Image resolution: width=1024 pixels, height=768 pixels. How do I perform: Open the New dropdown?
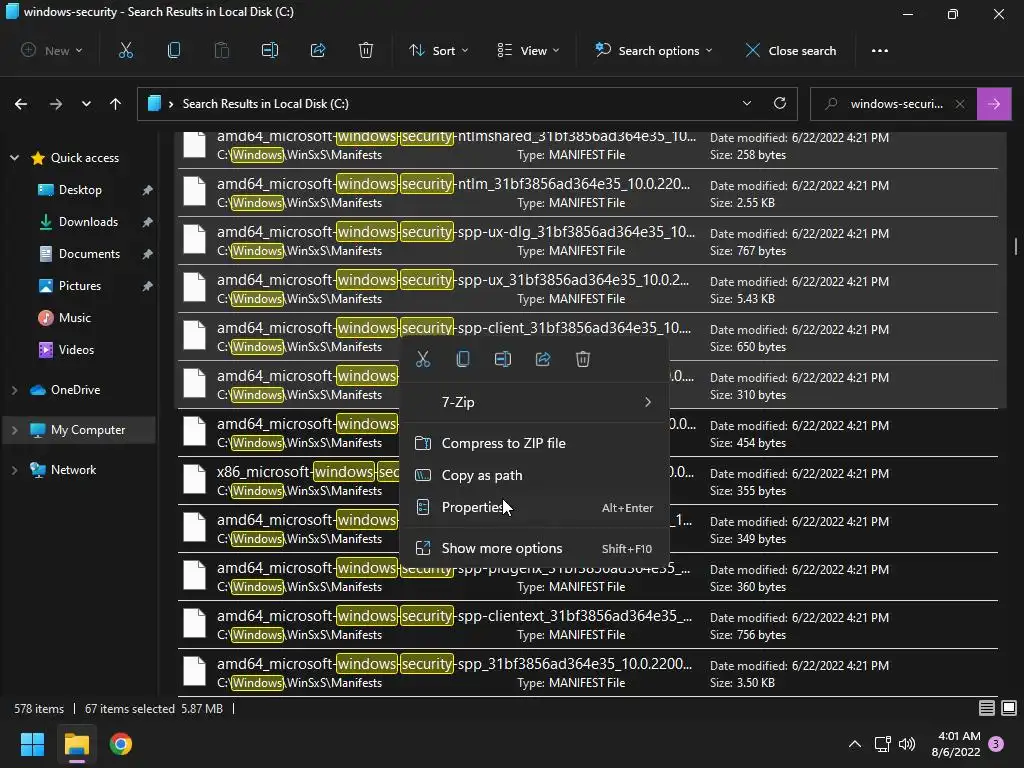tap(52, 50)
